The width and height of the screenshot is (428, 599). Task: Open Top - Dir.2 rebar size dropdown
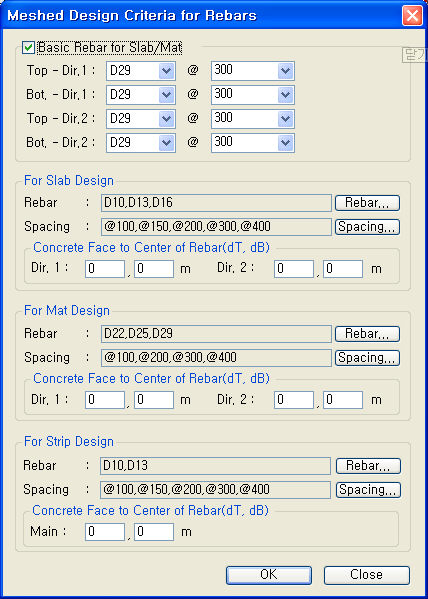click(141, 119)
